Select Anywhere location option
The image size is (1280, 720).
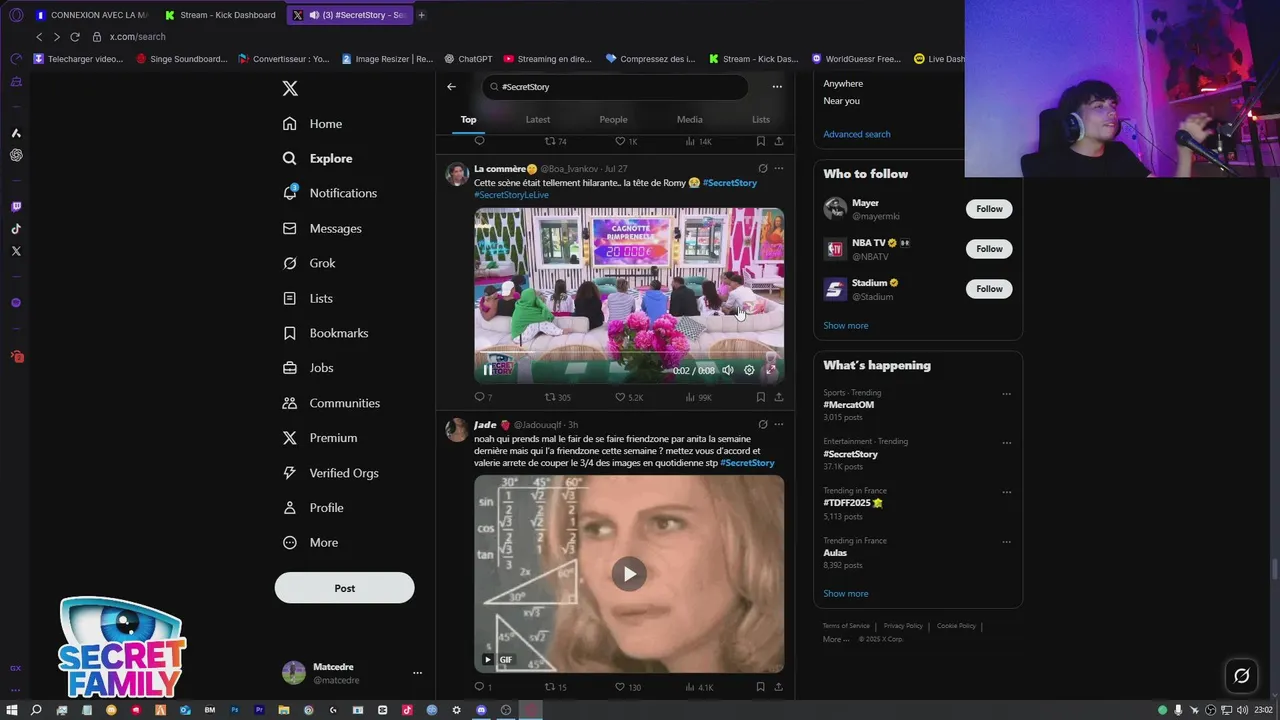click(843, 84)
